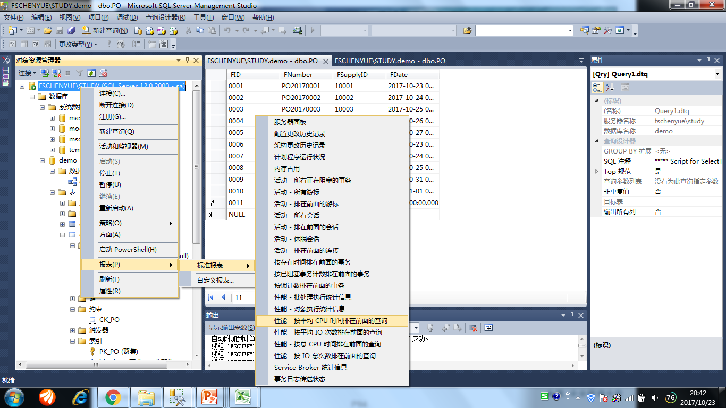Image resolution: width=726 pixels, height=409 pixels.
Task: Open the highlighted Standard Reports submenu entry
Action: [217, 265]
